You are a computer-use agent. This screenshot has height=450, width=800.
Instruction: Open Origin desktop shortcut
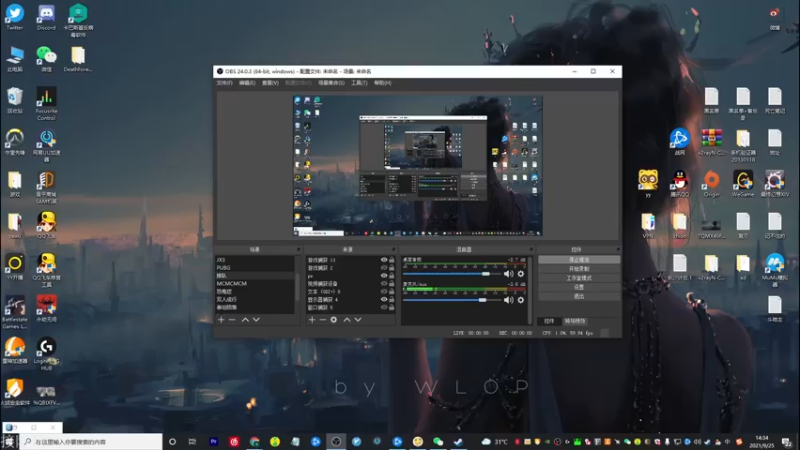(711, 184)
